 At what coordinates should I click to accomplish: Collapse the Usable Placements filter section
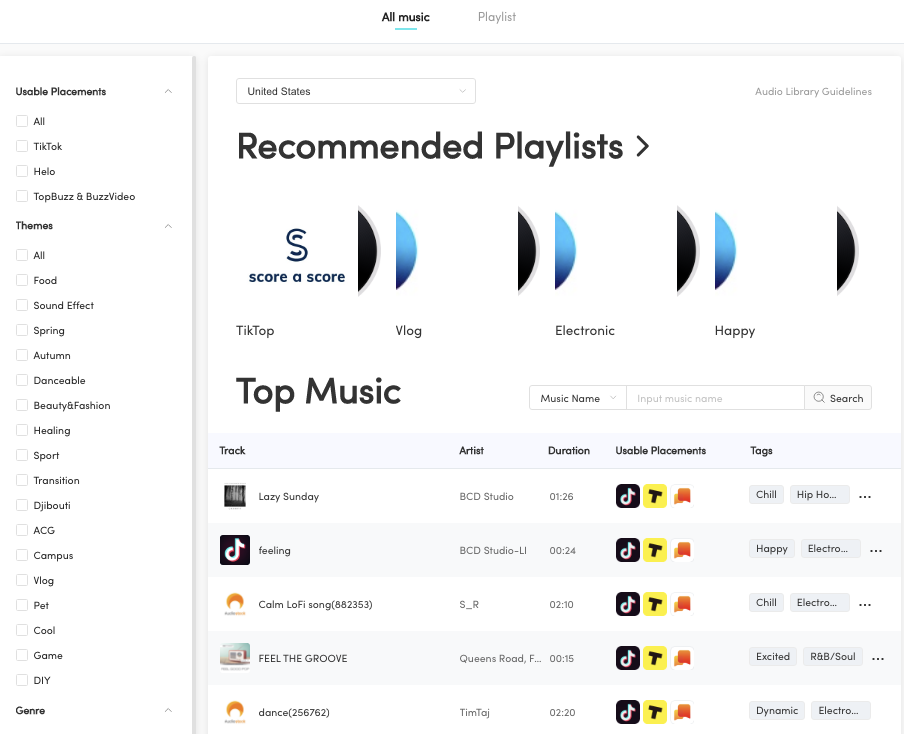pyautogui.click(x=168, y=91)
